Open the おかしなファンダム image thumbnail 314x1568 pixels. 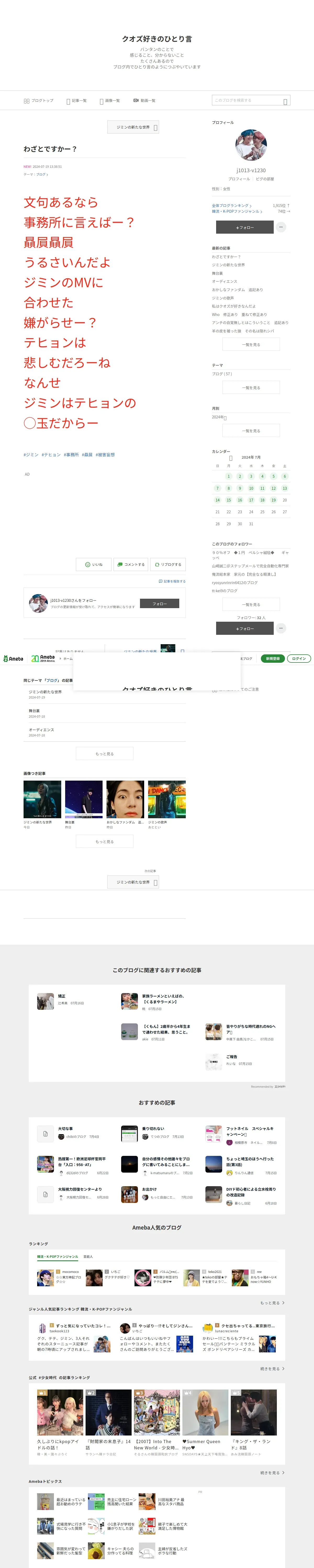click(x=126, y=799)
